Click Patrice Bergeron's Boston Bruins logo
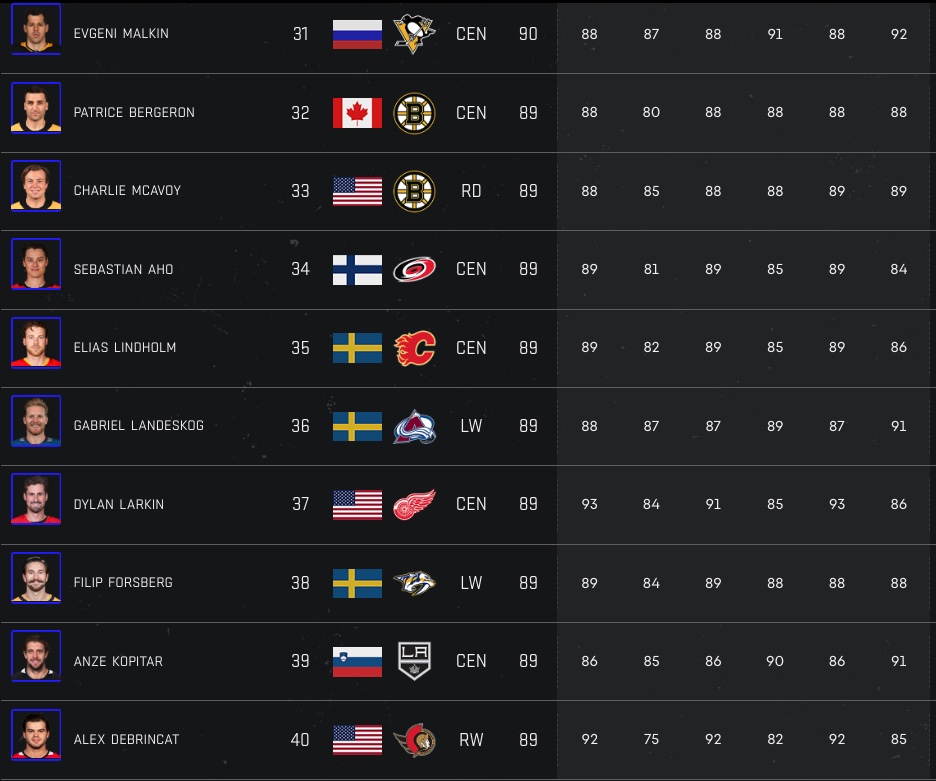 [x=414, y=113]
